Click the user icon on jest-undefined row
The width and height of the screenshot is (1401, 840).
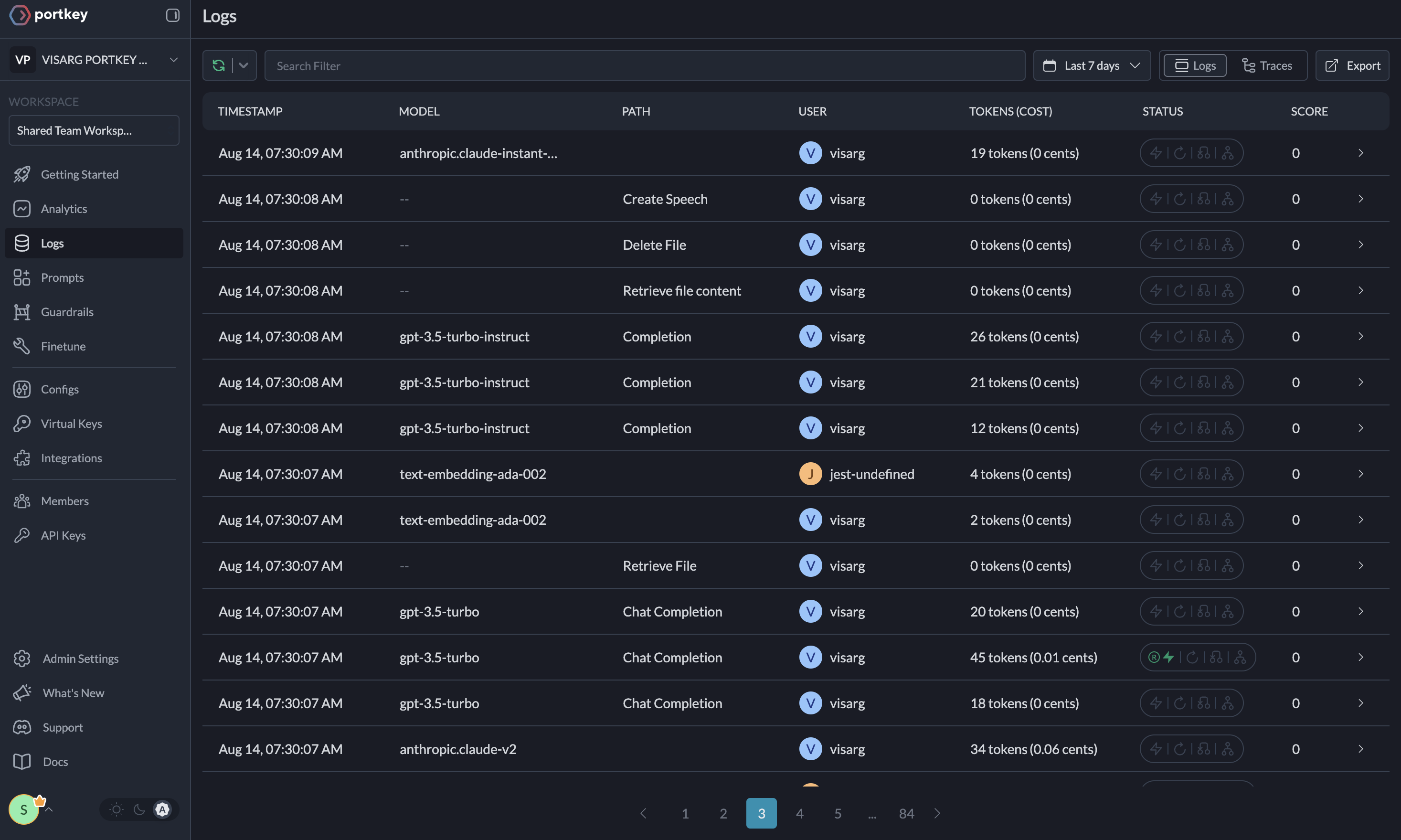coord(810,473)
